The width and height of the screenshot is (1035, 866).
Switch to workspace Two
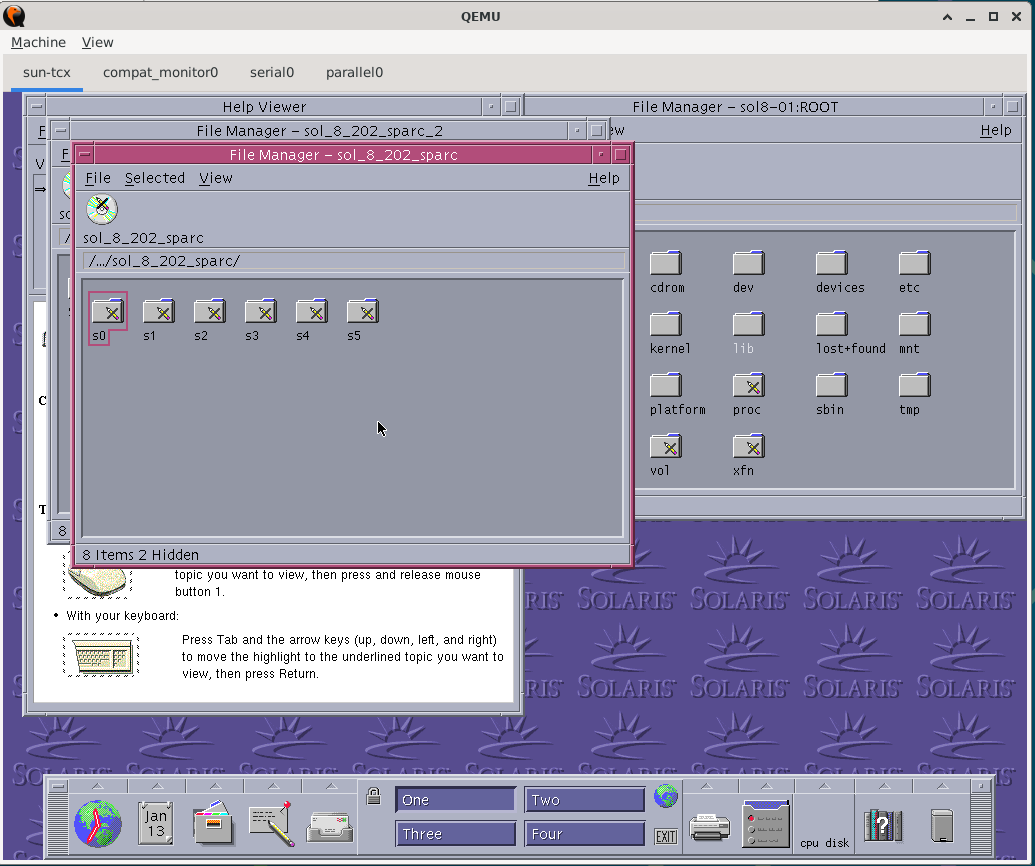[x=584, y=800]
